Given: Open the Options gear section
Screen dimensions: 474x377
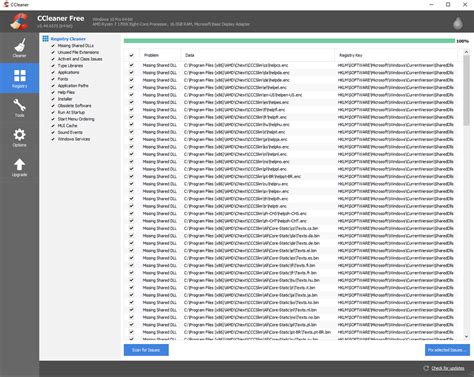Looking at the screenshot, I should point(19,137).
